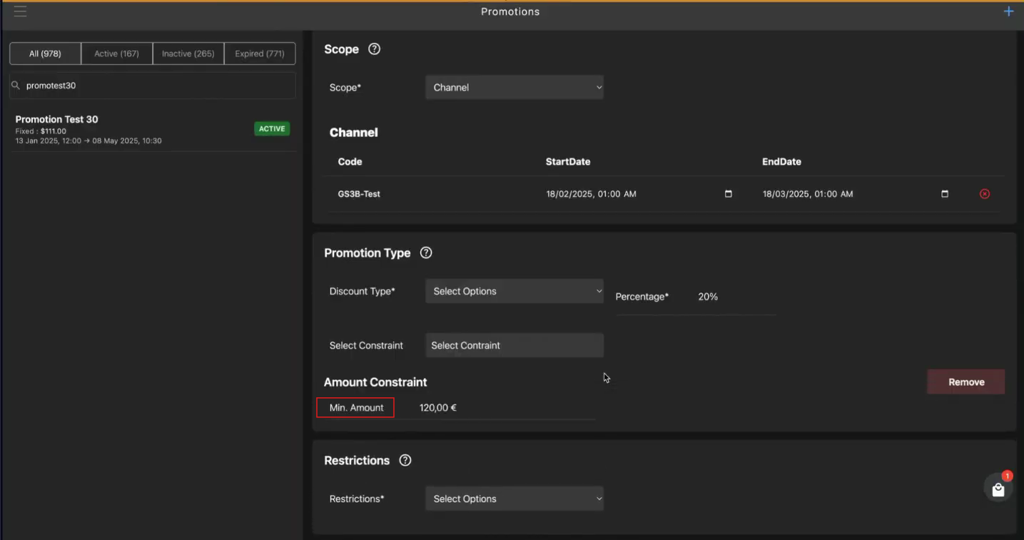
Task: Open the shopping bag cart icon
Action: coord(998,490)
